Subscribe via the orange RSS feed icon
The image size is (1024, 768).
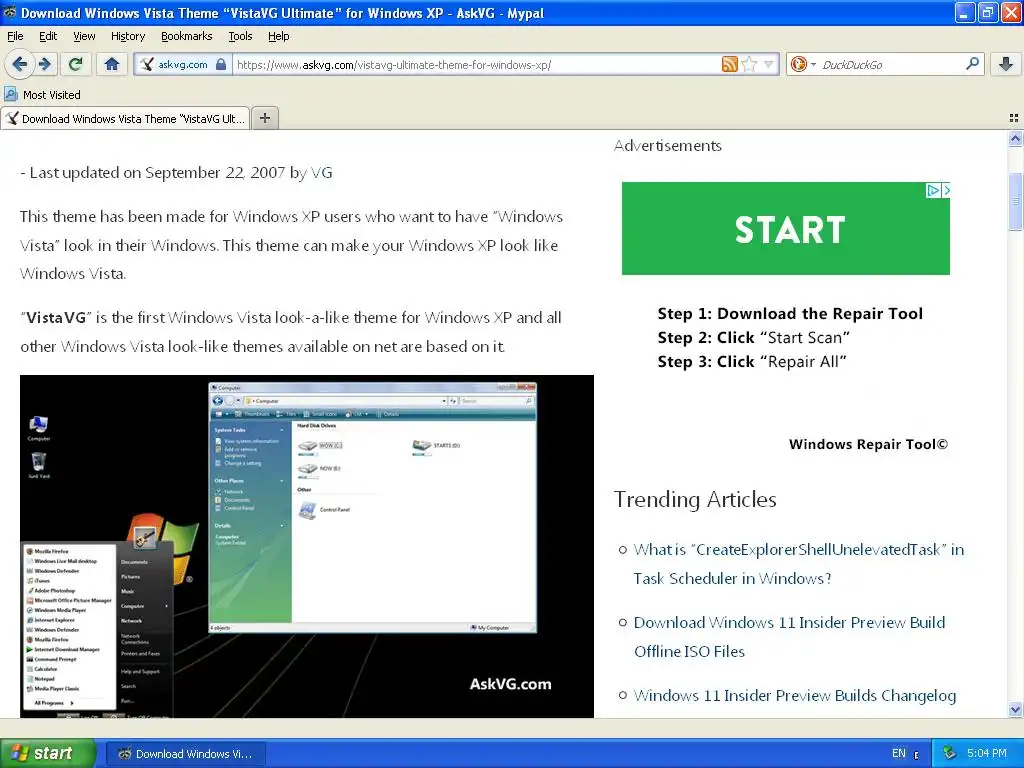[x=729, y=64]
